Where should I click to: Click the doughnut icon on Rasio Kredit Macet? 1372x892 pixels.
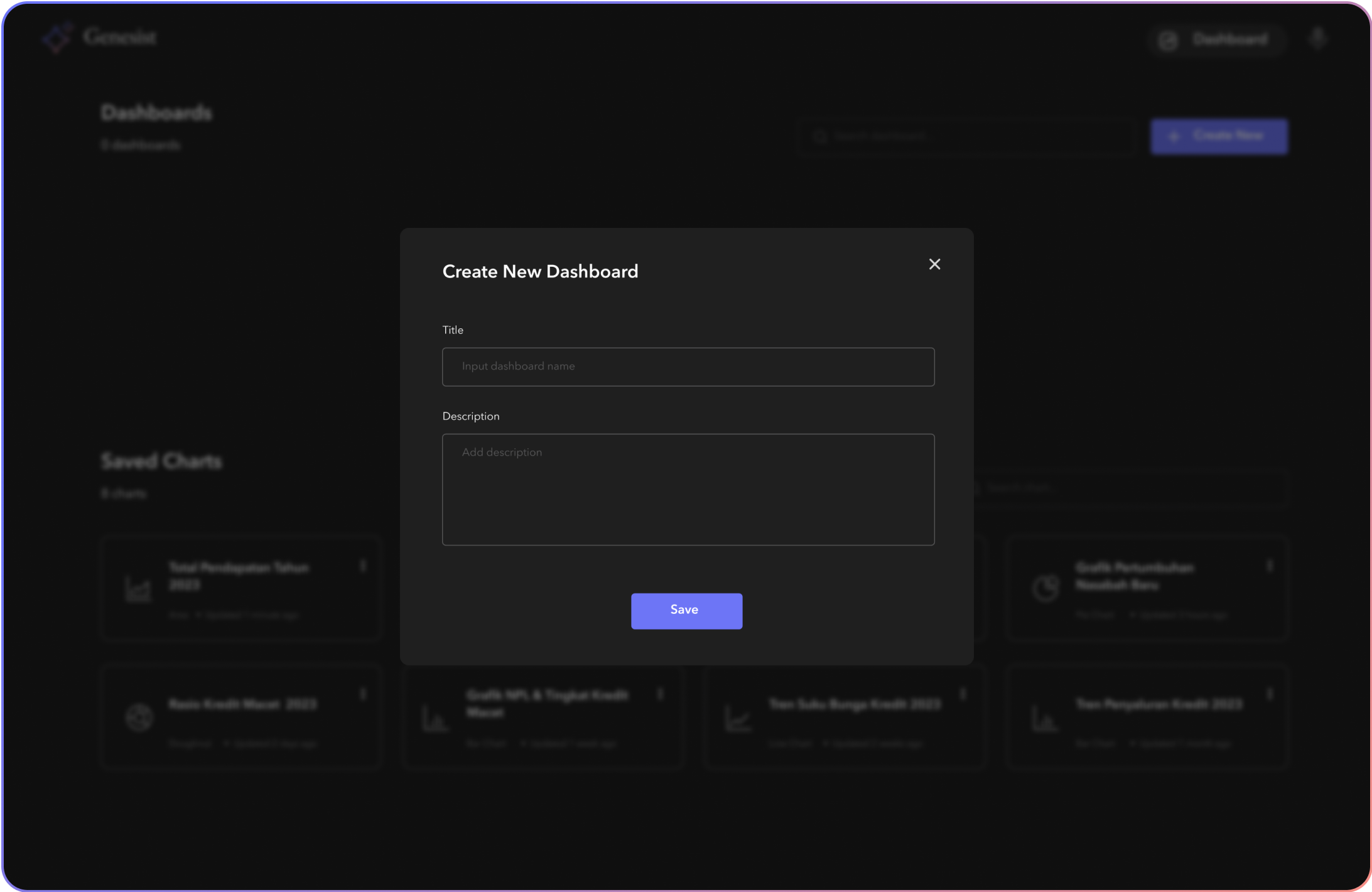pyautogui.click(x=139, y=717)
